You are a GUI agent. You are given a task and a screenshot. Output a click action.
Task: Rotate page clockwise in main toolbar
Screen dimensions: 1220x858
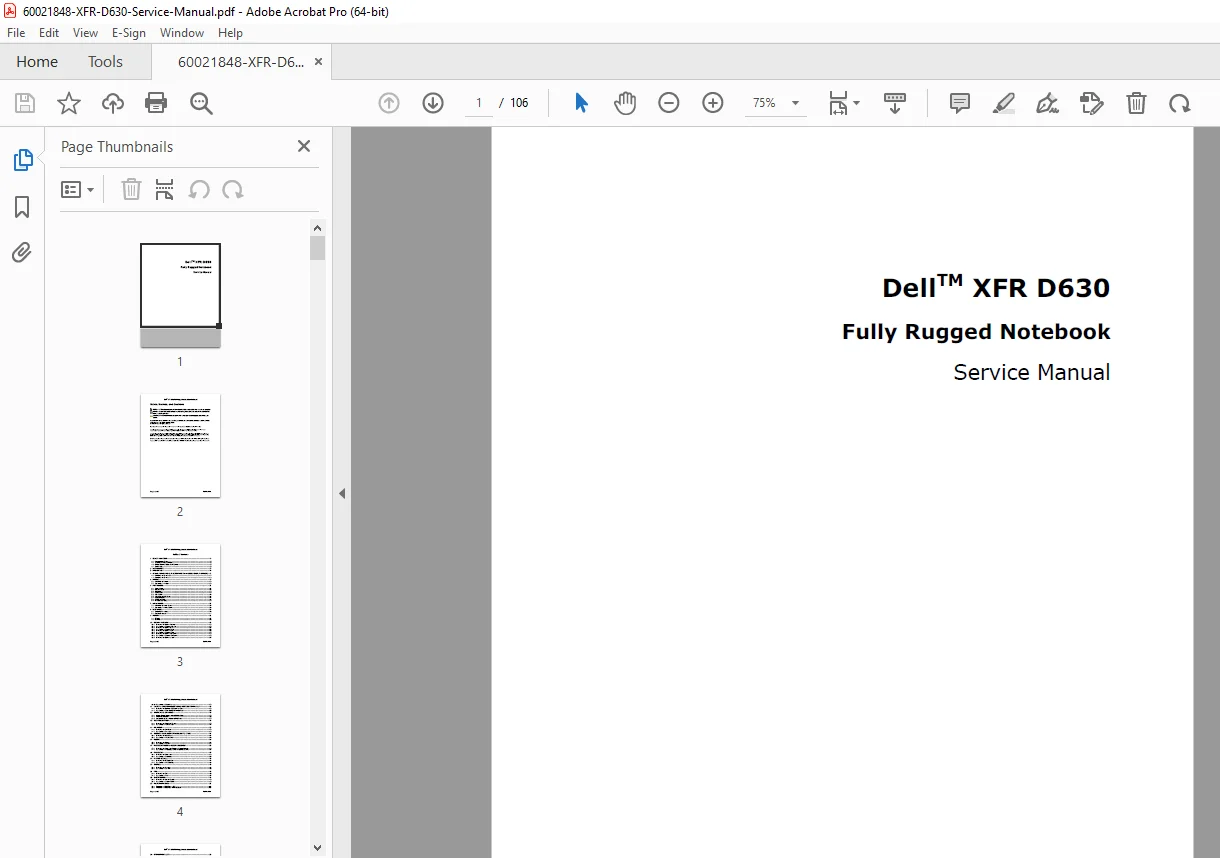(1180, 103)
